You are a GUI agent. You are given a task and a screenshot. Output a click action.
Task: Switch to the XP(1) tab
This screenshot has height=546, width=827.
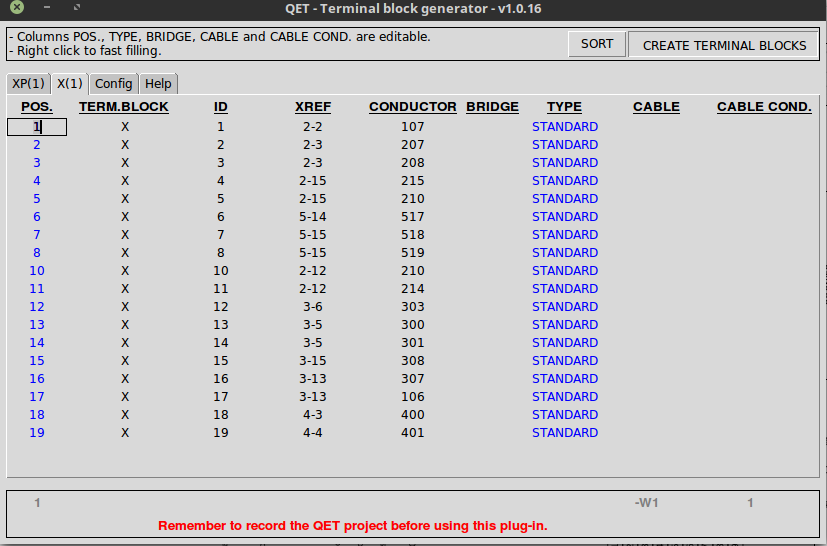click(x=28, y=84)
